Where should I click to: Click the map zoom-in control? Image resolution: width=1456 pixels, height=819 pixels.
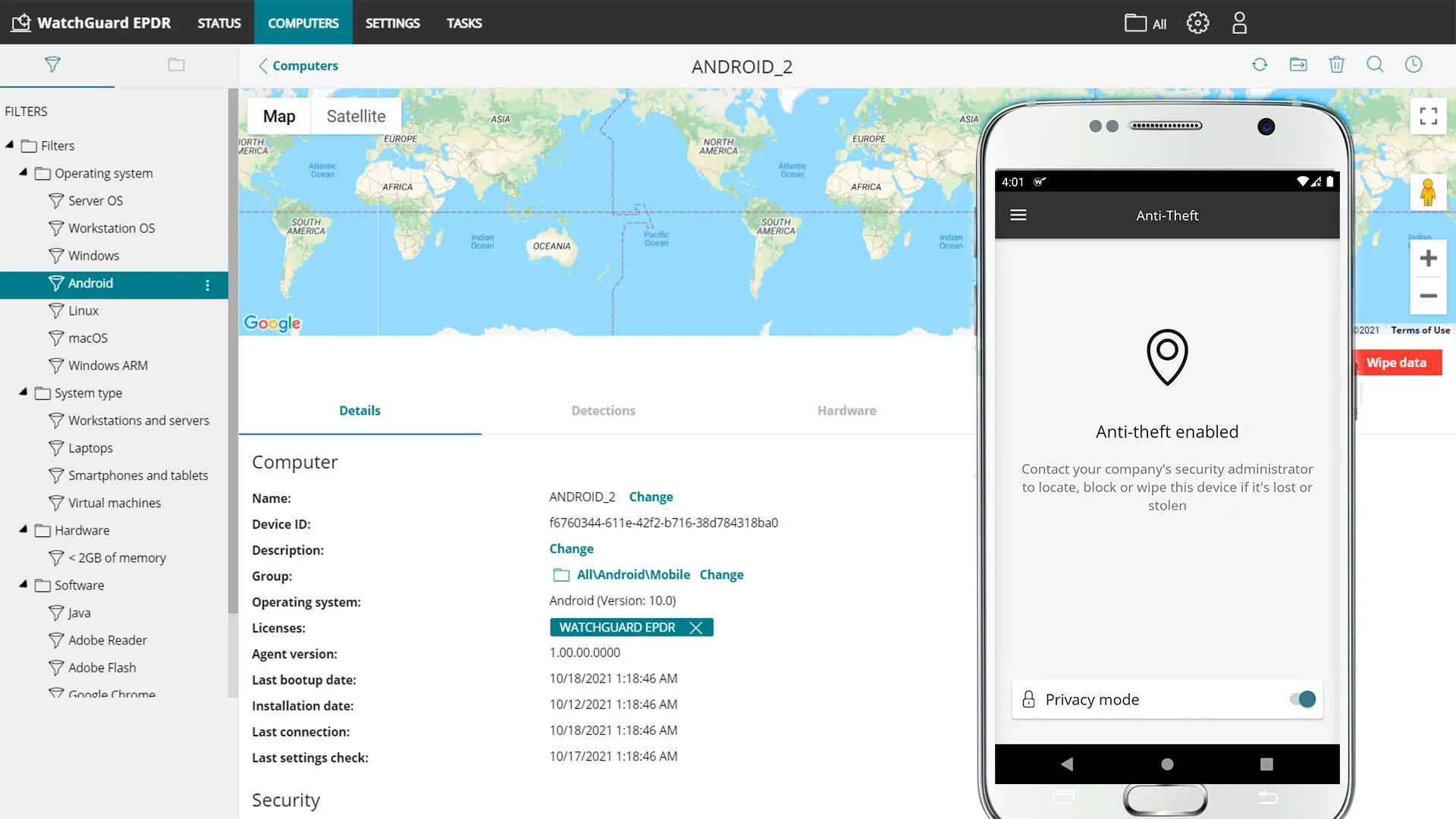point(1428,258)
